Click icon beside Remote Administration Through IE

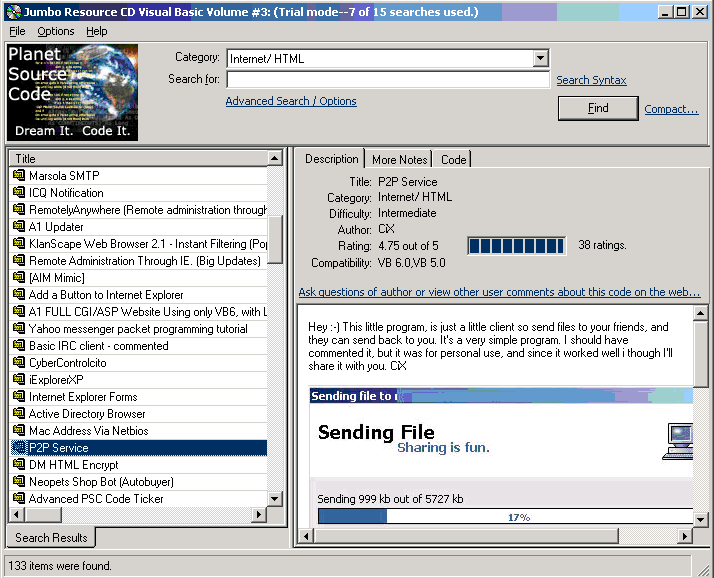(x=19, y=260)
